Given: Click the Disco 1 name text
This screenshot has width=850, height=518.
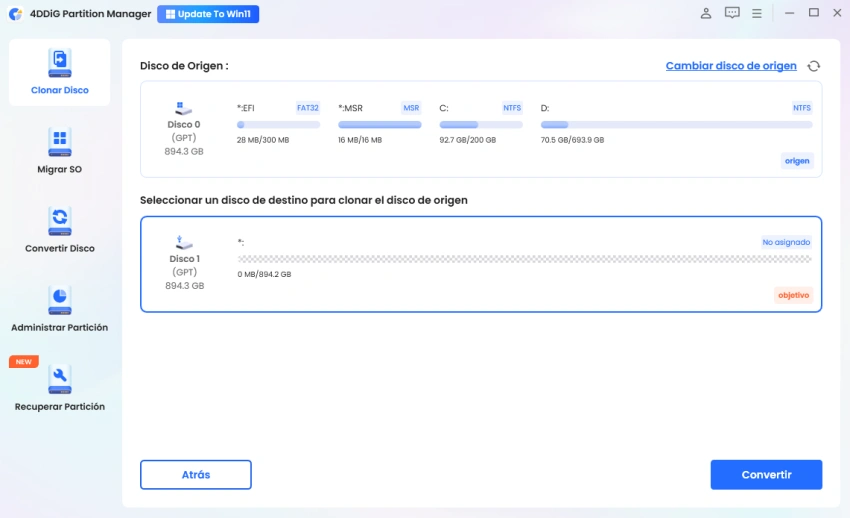Looking at the screenshot, I should coord(184,258).
